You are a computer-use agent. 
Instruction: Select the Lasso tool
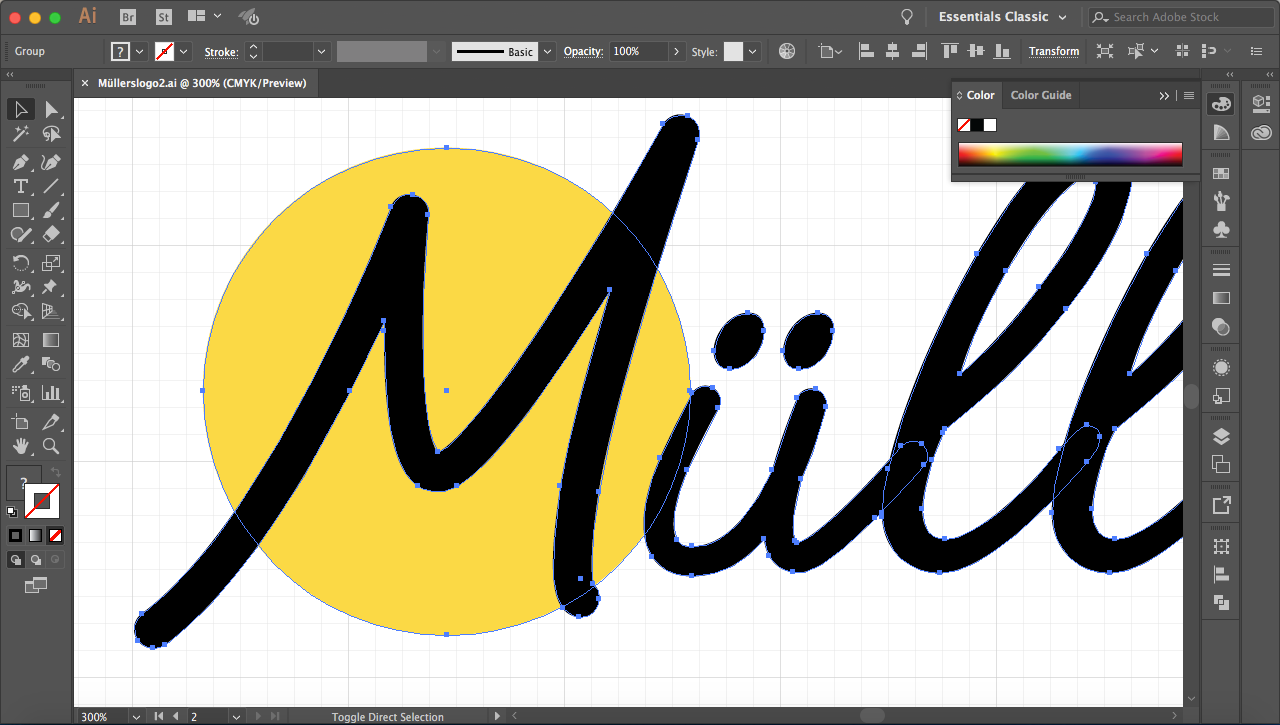(51, 134)
